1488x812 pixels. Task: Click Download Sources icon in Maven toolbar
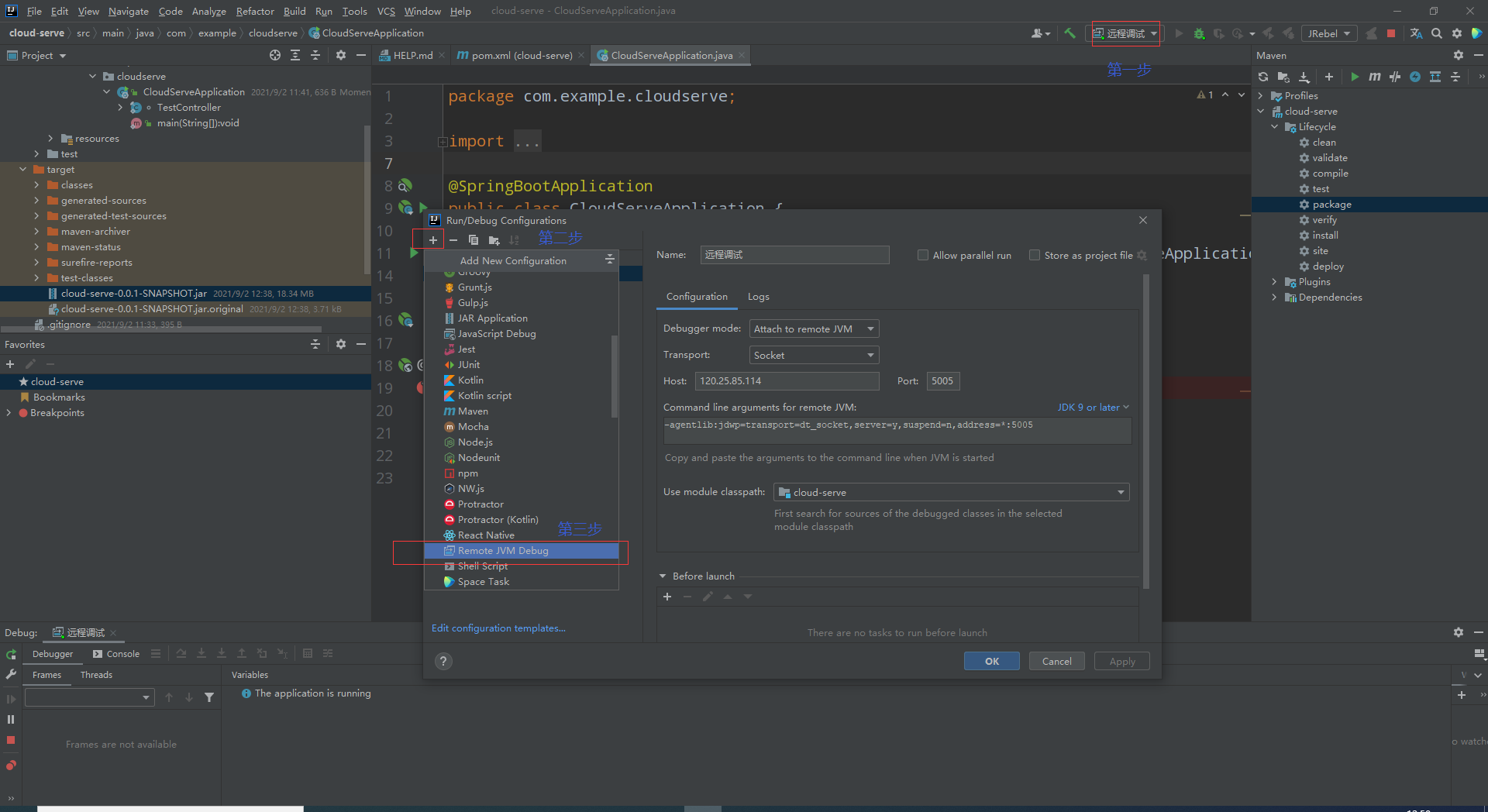1304,77
